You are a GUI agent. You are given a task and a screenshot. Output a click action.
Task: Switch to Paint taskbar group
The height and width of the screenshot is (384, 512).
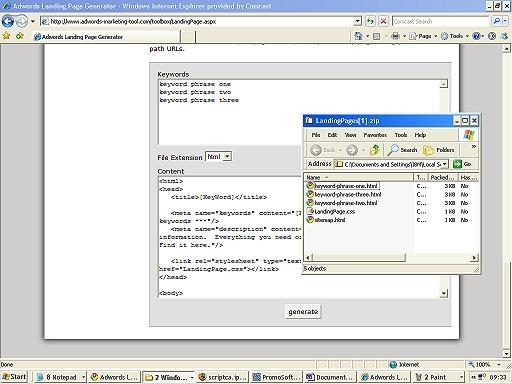click(438, 377)
